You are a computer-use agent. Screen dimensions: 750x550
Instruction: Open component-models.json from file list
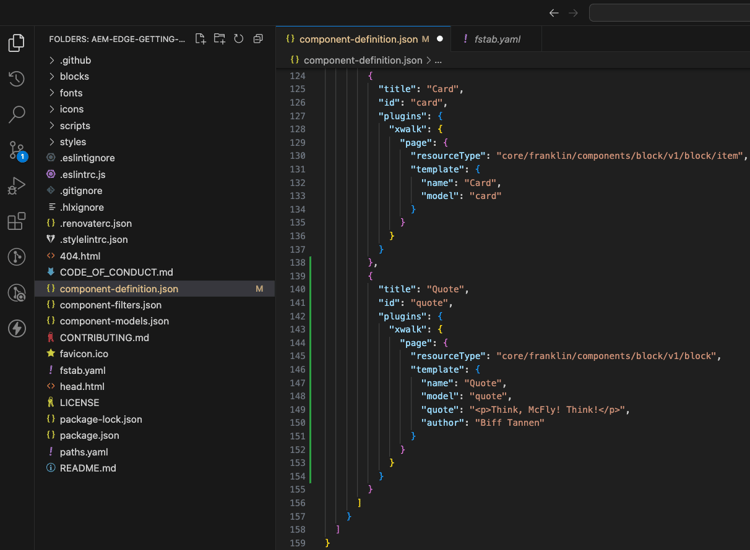click(114, 321)
